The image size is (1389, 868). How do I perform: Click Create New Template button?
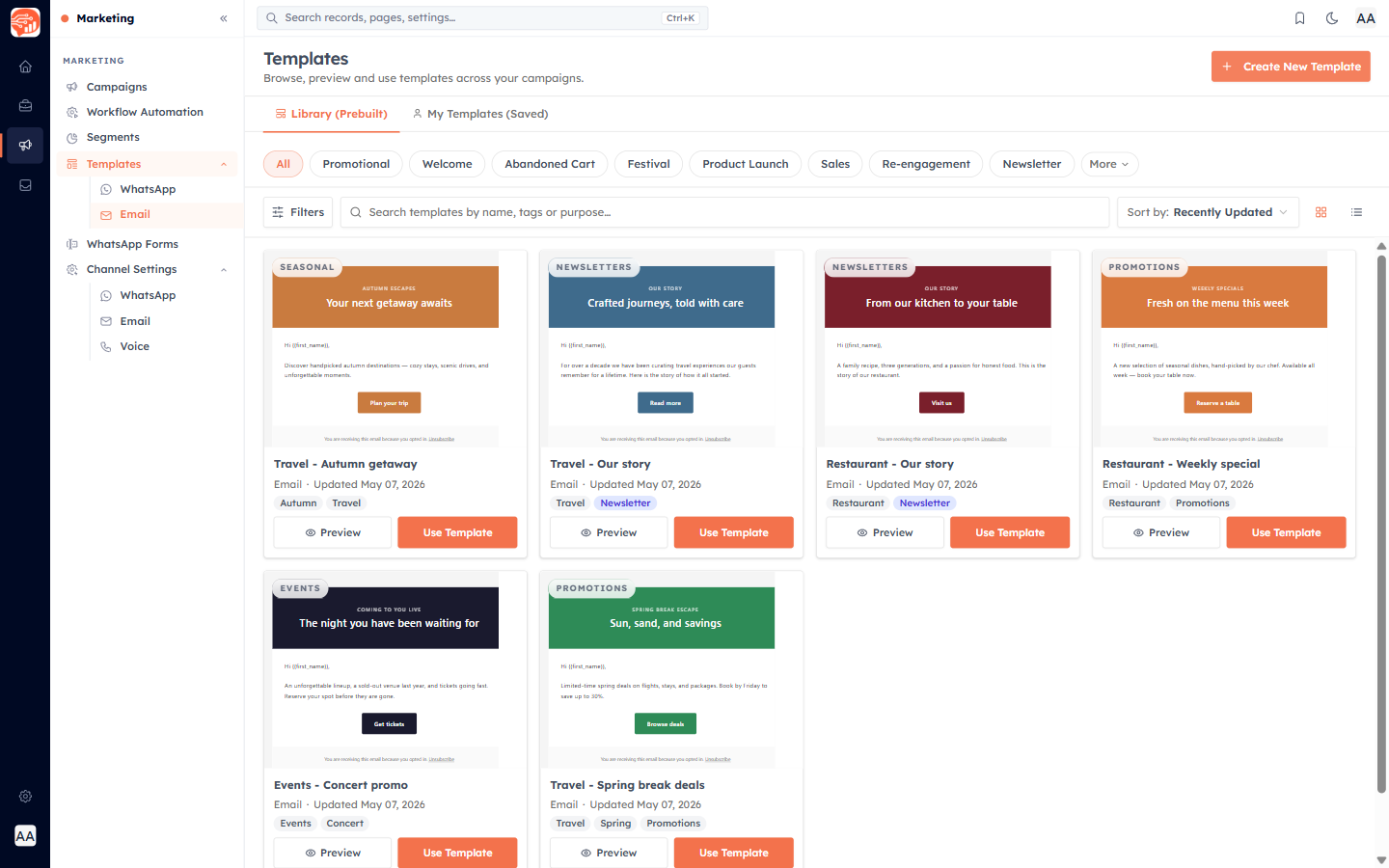(1291, 67)
